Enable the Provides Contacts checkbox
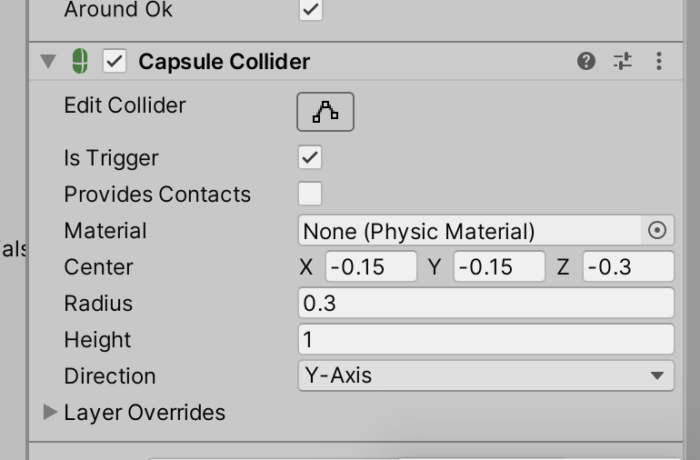 tap(310, 194)
